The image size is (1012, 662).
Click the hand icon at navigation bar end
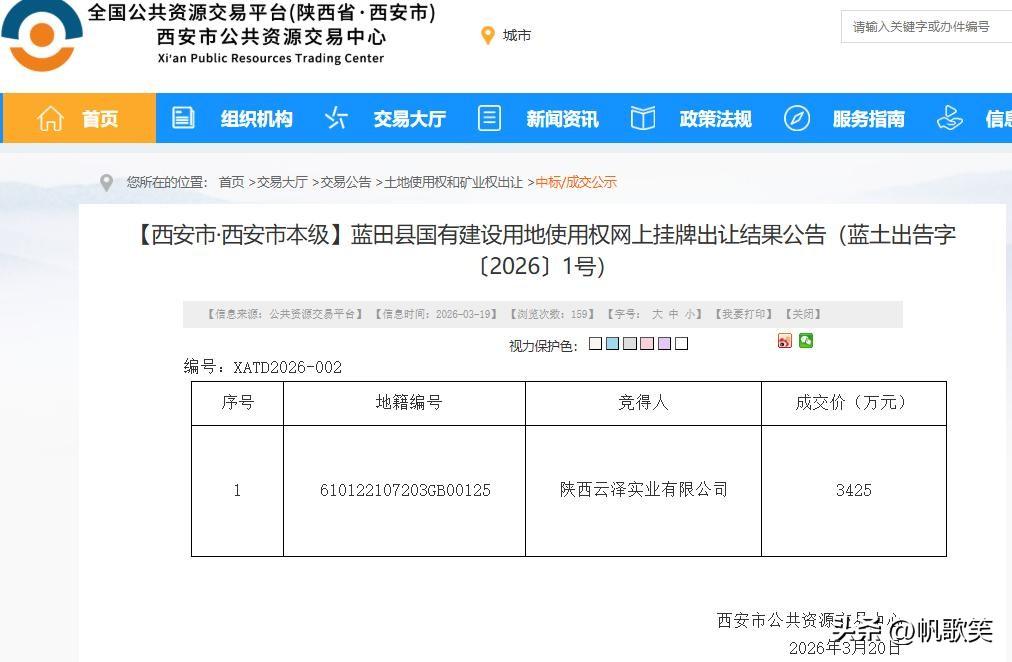[949, 118]
